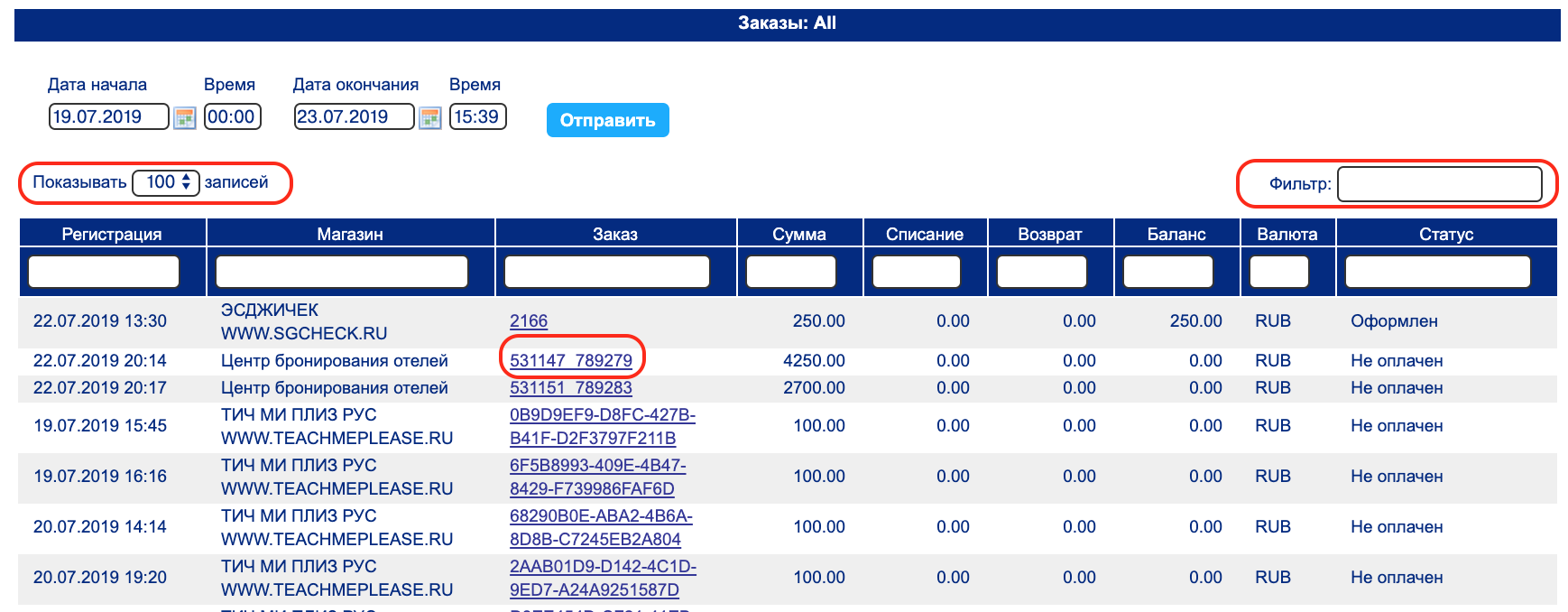The width and height of the screenshot is (1568, 612).
Task: Open the records per page dropdown
Action: tap(166, 182)
